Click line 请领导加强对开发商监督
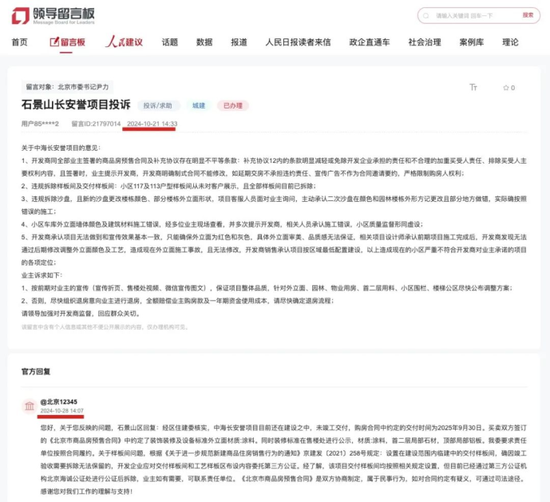550x502 pixels. coord(81,314)
